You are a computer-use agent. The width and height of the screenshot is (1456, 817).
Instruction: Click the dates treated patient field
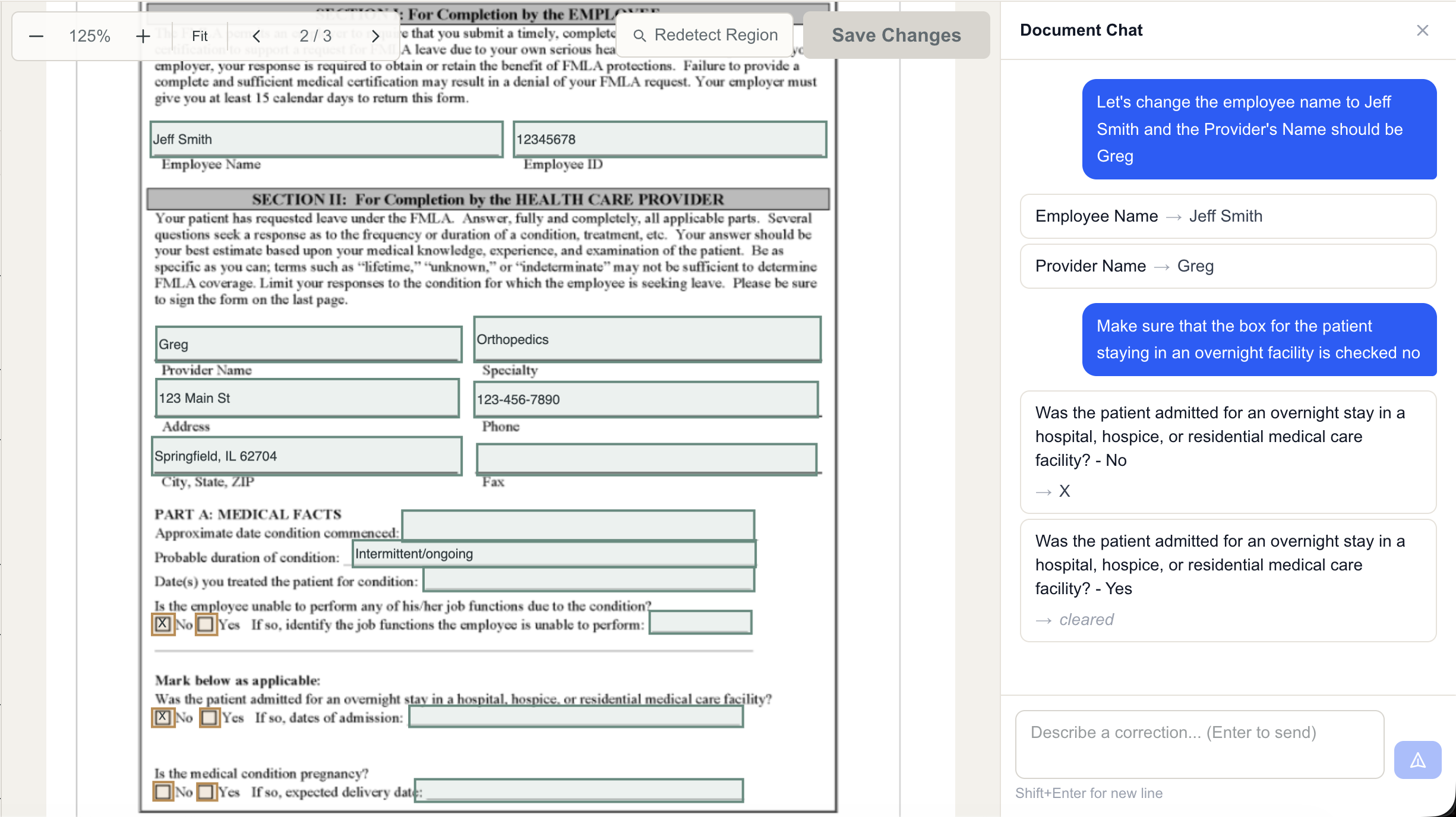point(589,580)
